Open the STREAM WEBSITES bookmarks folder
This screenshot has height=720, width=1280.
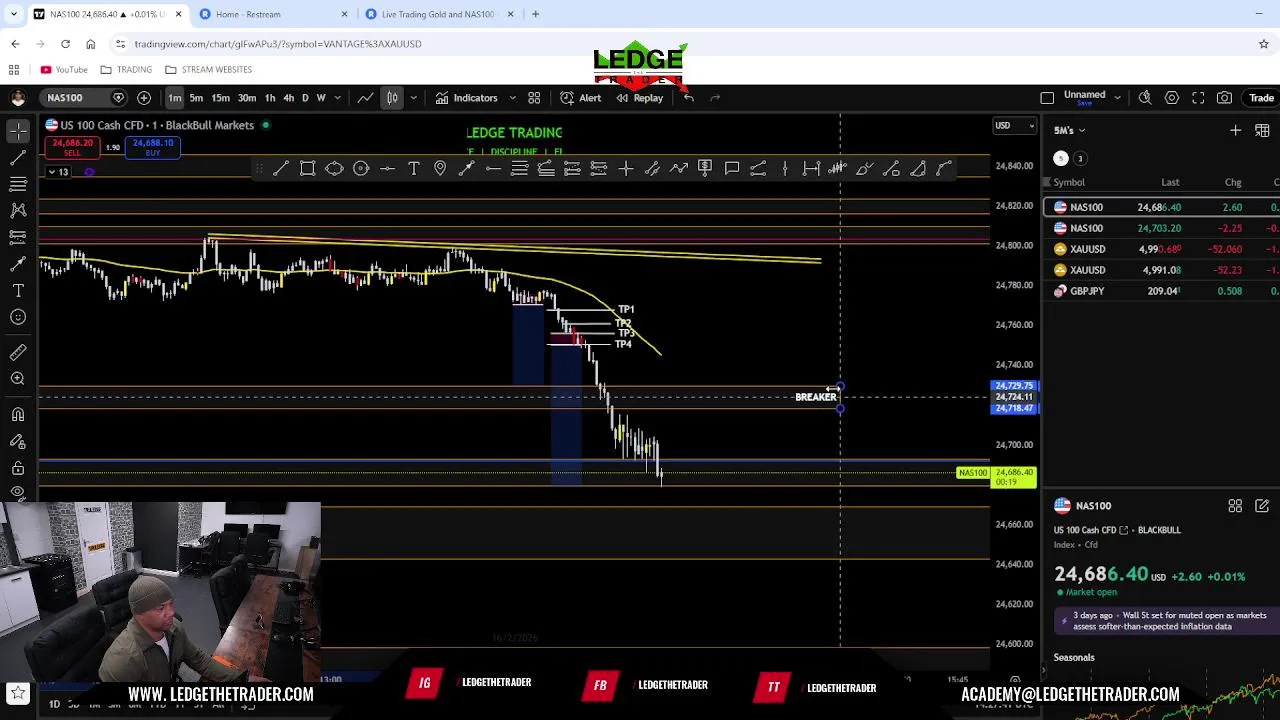208,70
